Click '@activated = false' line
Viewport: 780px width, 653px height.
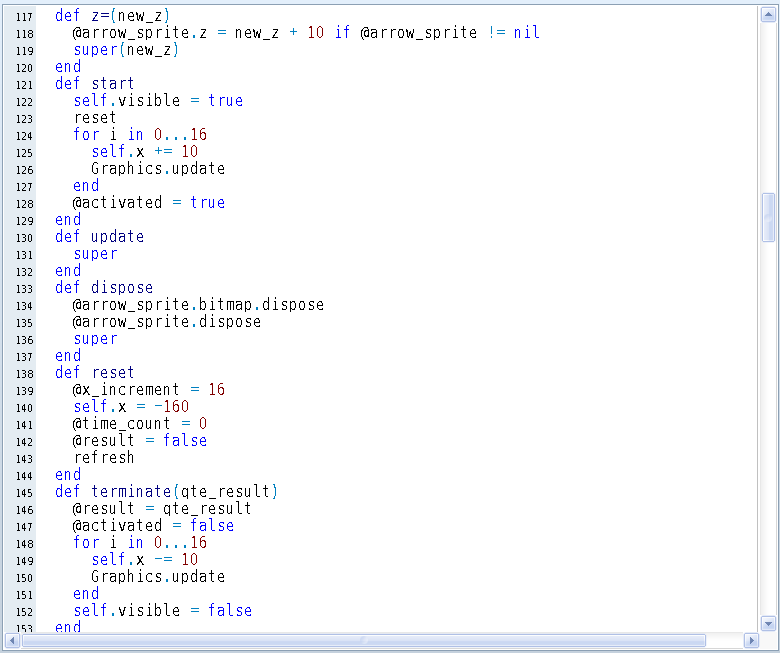tap(153, 525)
